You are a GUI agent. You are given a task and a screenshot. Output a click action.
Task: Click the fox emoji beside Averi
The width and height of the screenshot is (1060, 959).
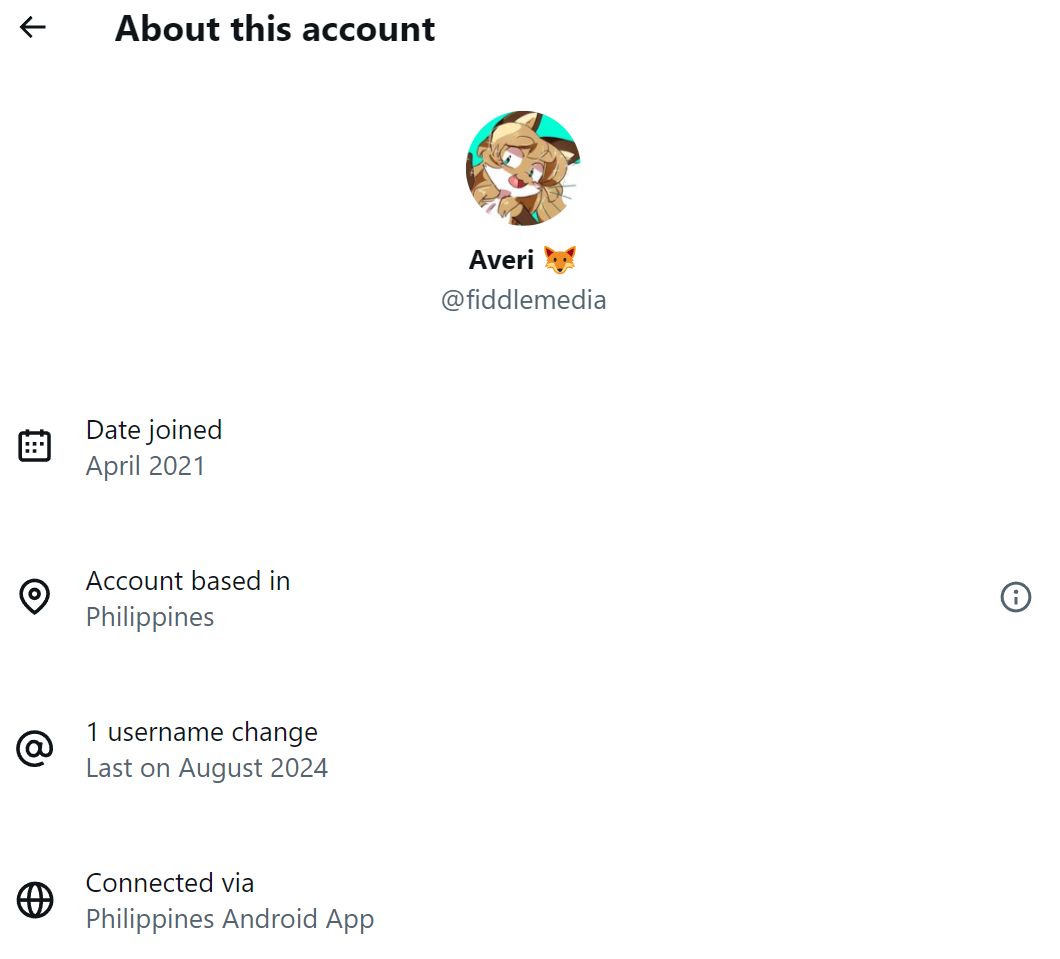(560, 260)
